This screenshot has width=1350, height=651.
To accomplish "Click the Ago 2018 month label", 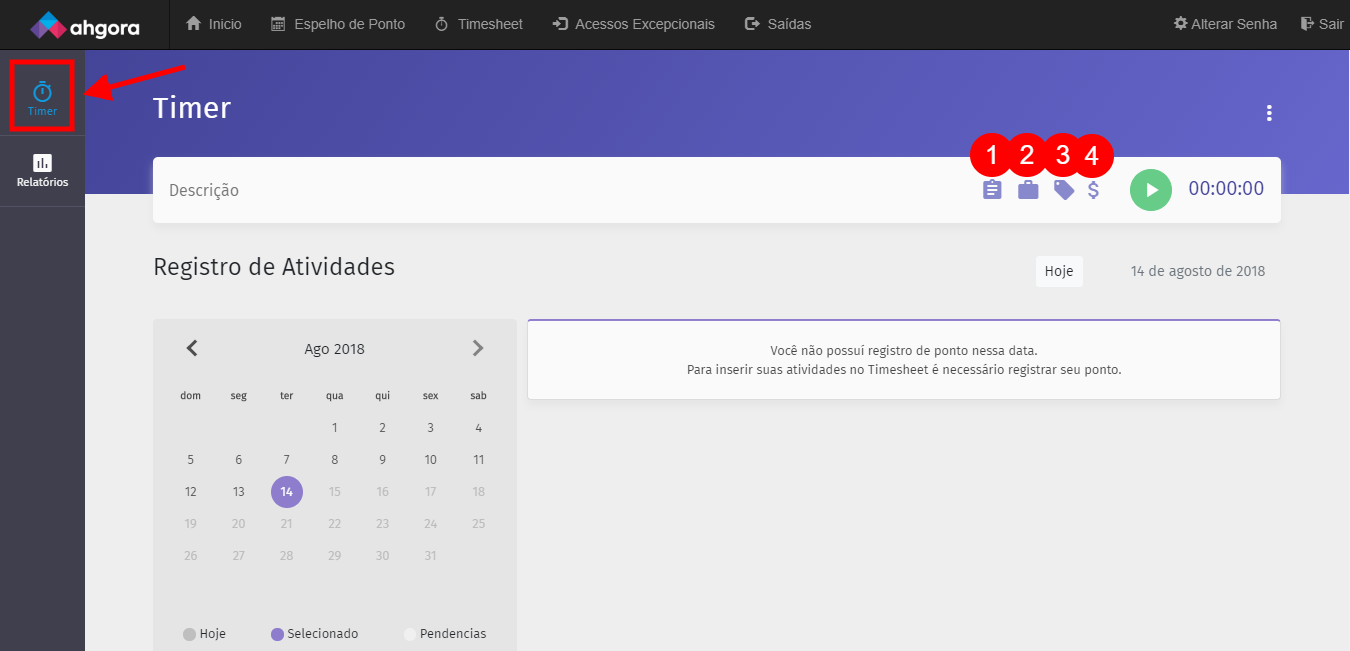I will (335, 349).
